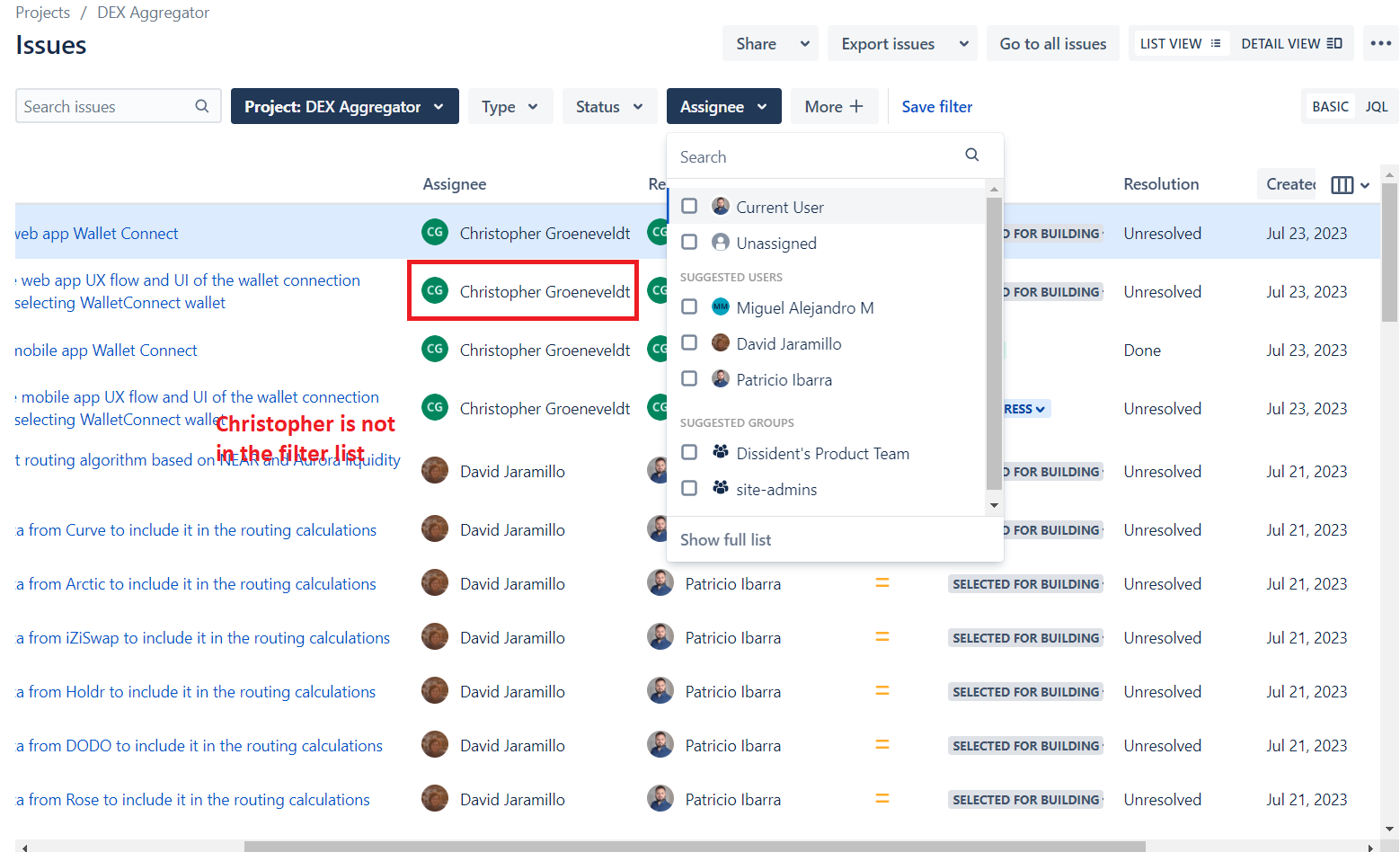Screen dimensions: 1400x852
Task: Click the orange medium priority icon on a row
Action: point(882,582)
